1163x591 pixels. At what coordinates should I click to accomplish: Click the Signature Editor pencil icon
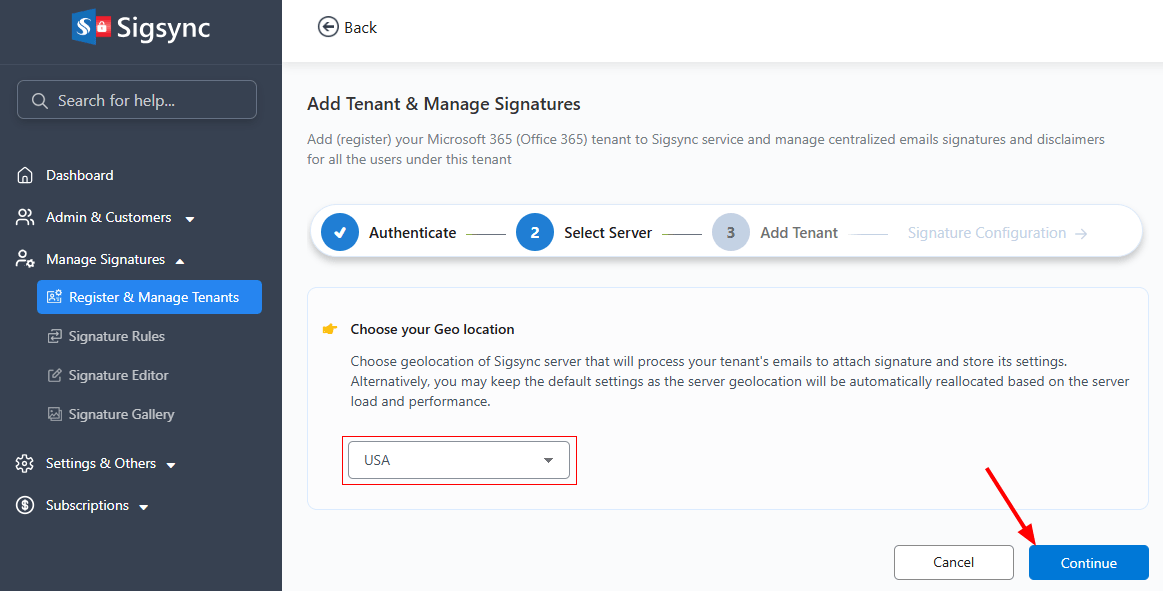[55, 375]
